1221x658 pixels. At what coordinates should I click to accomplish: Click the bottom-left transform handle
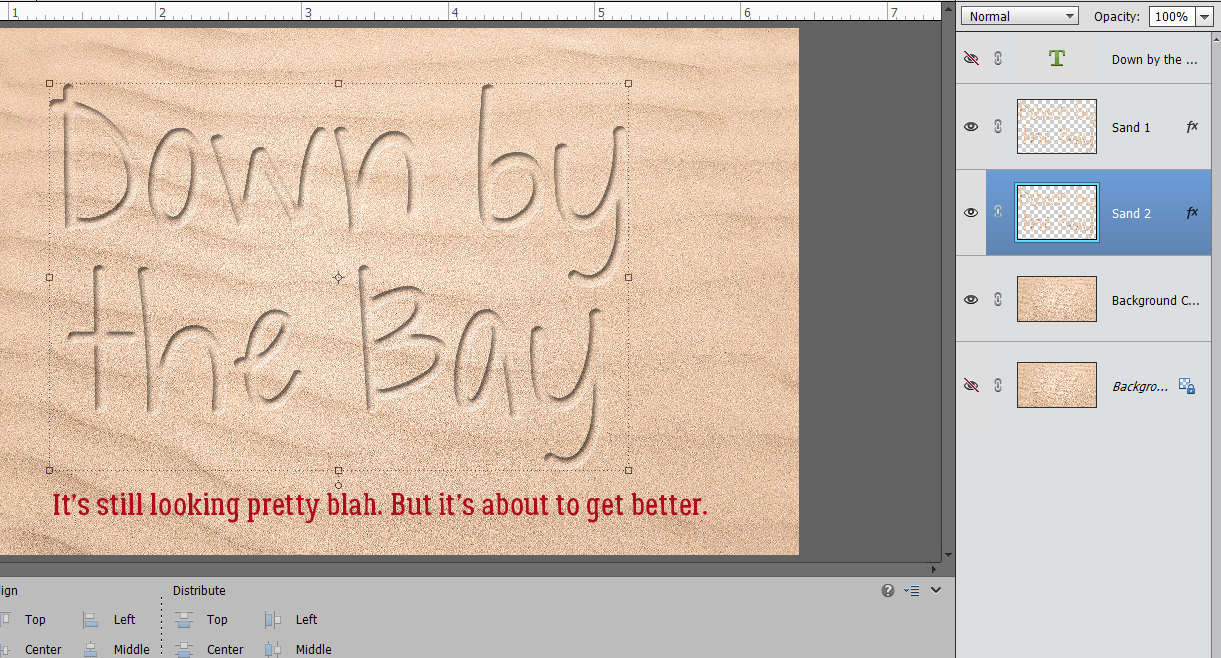50,470
